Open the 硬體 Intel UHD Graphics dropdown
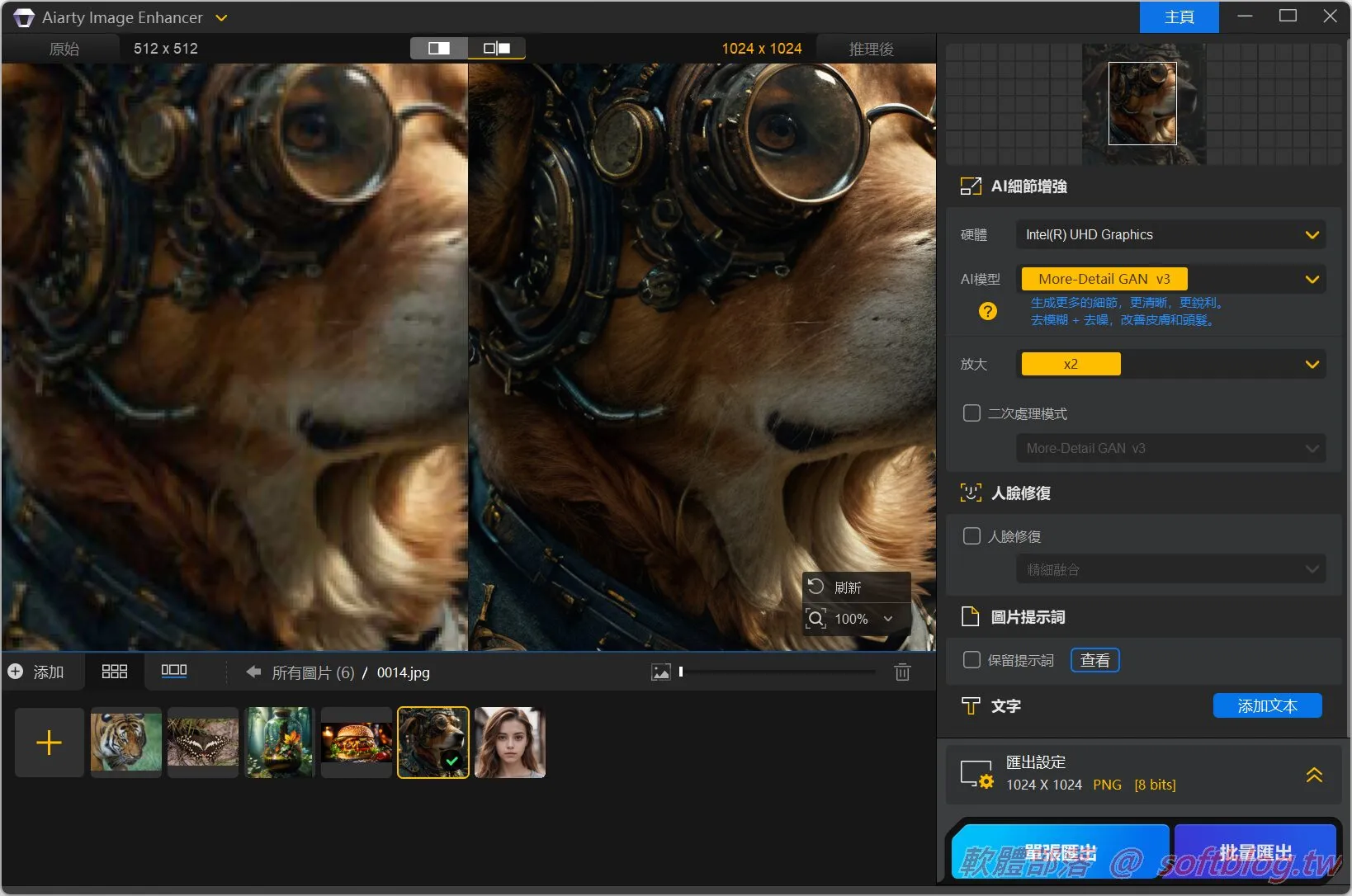Viewport: 1352px width, 896px height. coord(1170,235)
